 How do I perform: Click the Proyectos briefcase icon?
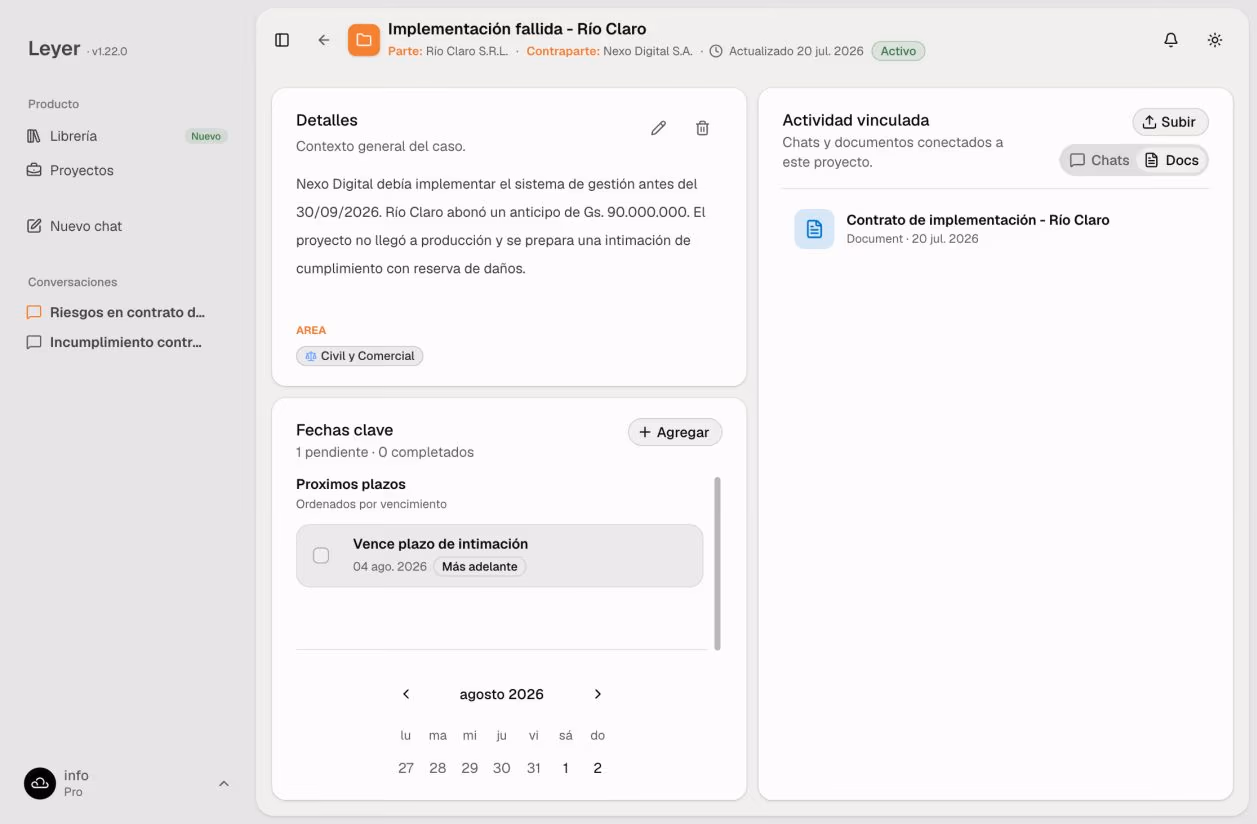click(x=34, y=170)
